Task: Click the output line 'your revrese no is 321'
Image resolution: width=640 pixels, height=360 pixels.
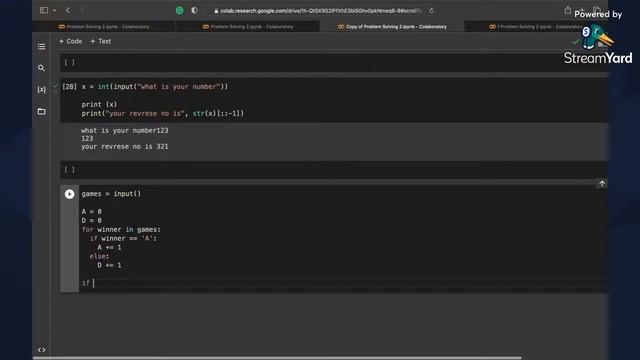Action: [x=124, y=147]
